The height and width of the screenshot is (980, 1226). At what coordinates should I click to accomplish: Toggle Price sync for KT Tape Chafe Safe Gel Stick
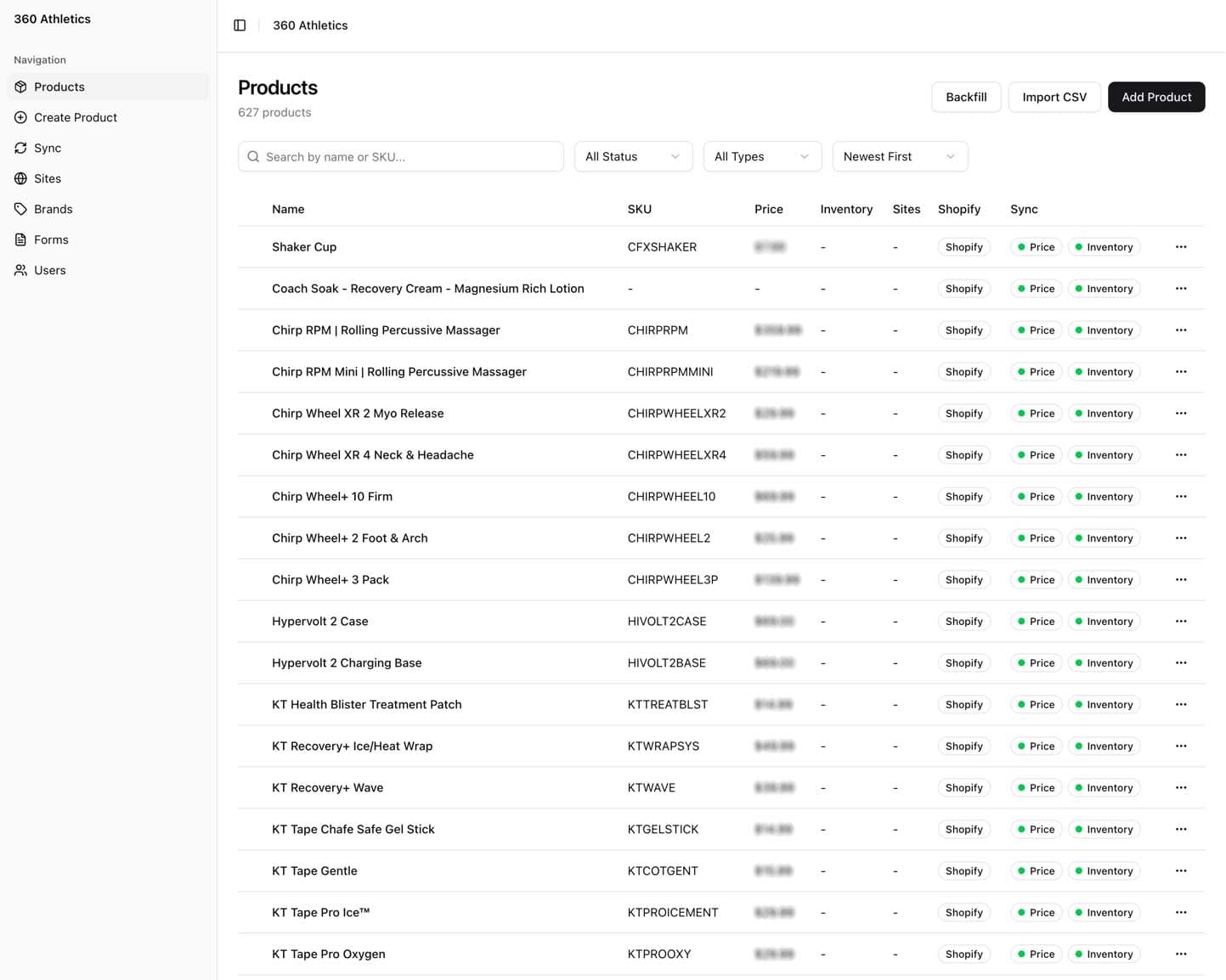pyautogui.click(x=1036, y=830)
